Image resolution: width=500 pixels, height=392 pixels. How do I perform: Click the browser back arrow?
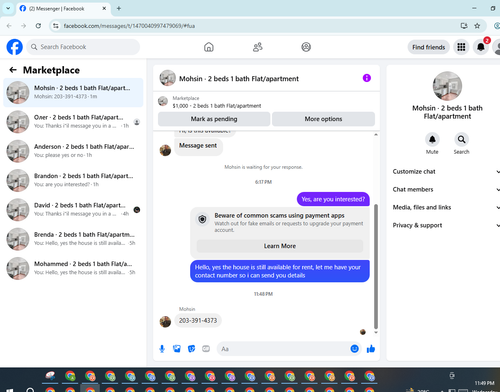coord(9,26)
